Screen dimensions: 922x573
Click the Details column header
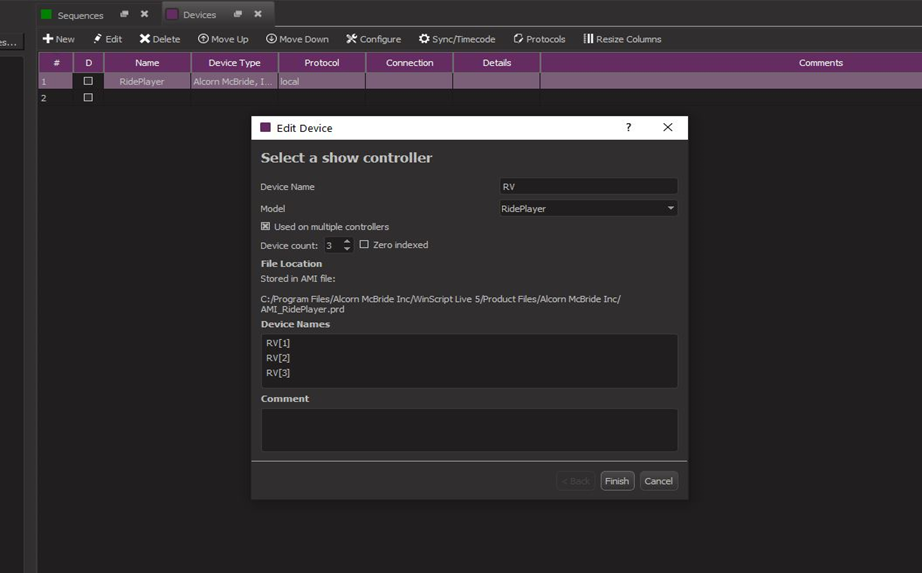(x=497, y=62)
